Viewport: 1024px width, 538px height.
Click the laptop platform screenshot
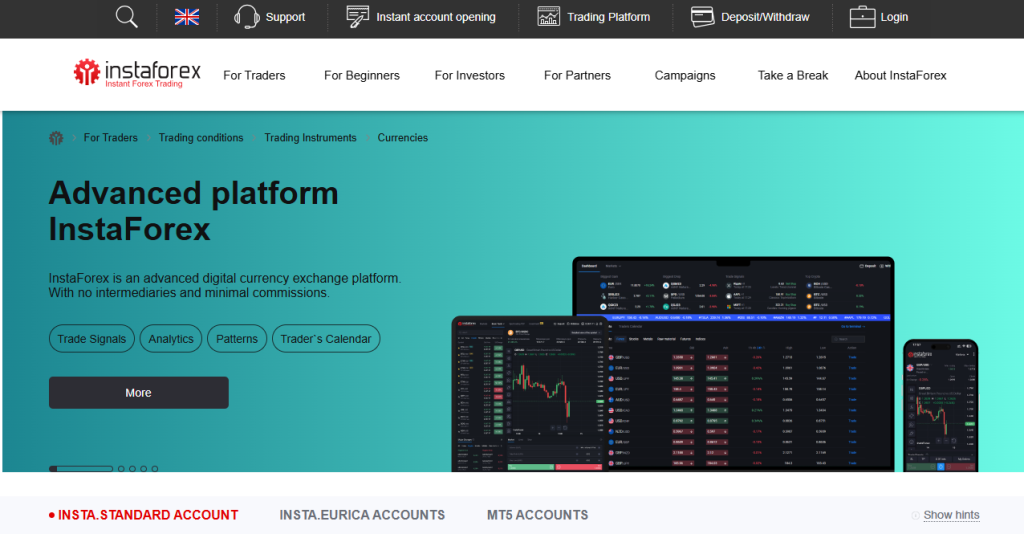(x=733, y=364)
